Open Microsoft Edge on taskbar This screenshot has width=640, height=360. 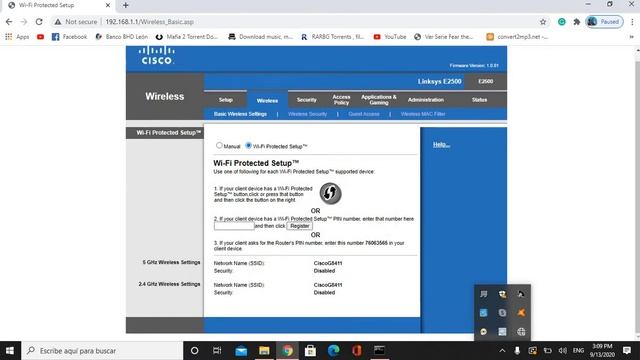[x=333, y=351]
